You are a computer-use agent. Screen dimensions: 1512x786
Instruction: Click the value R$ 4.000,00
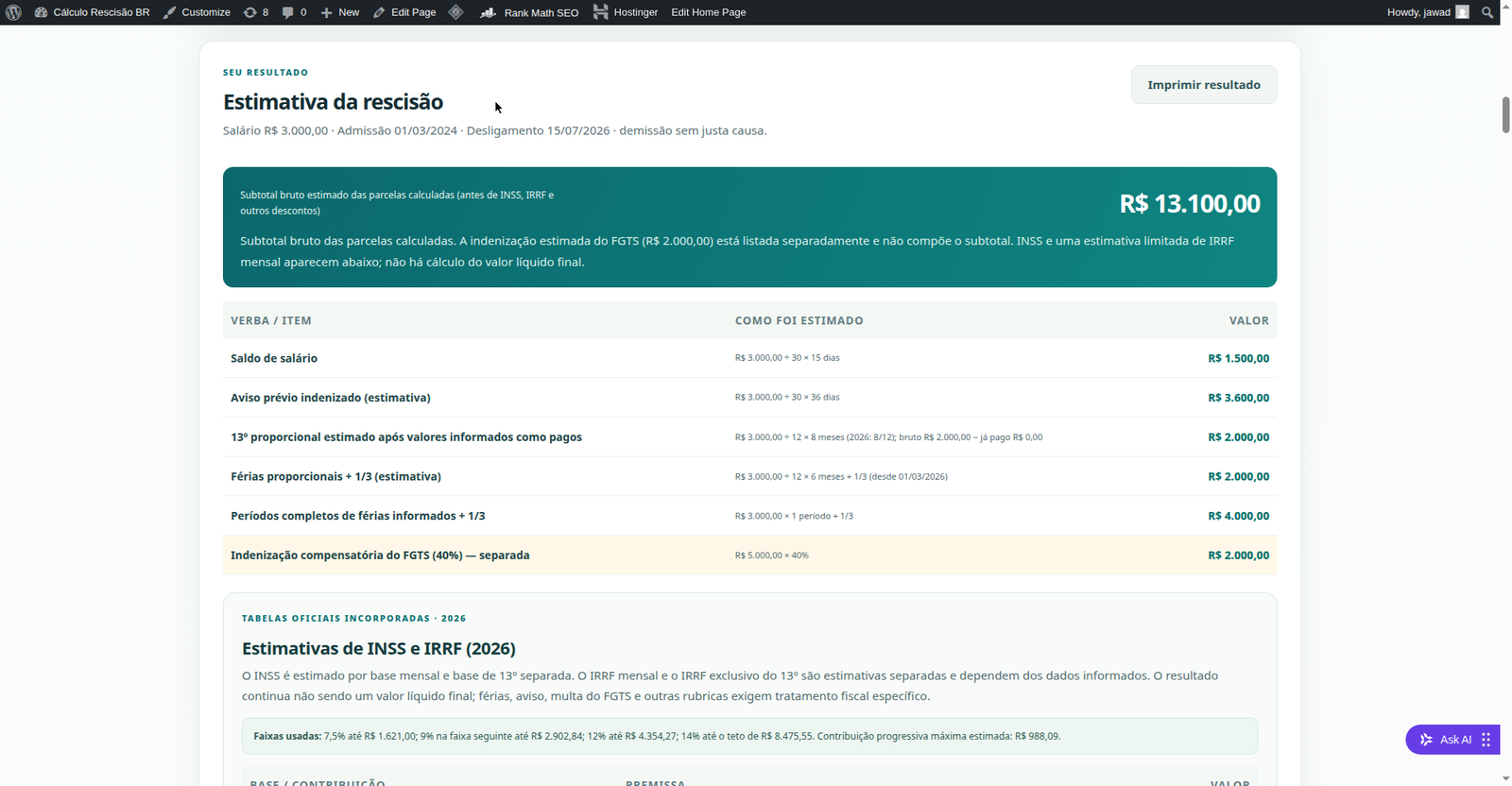[x=1238, y=516]
